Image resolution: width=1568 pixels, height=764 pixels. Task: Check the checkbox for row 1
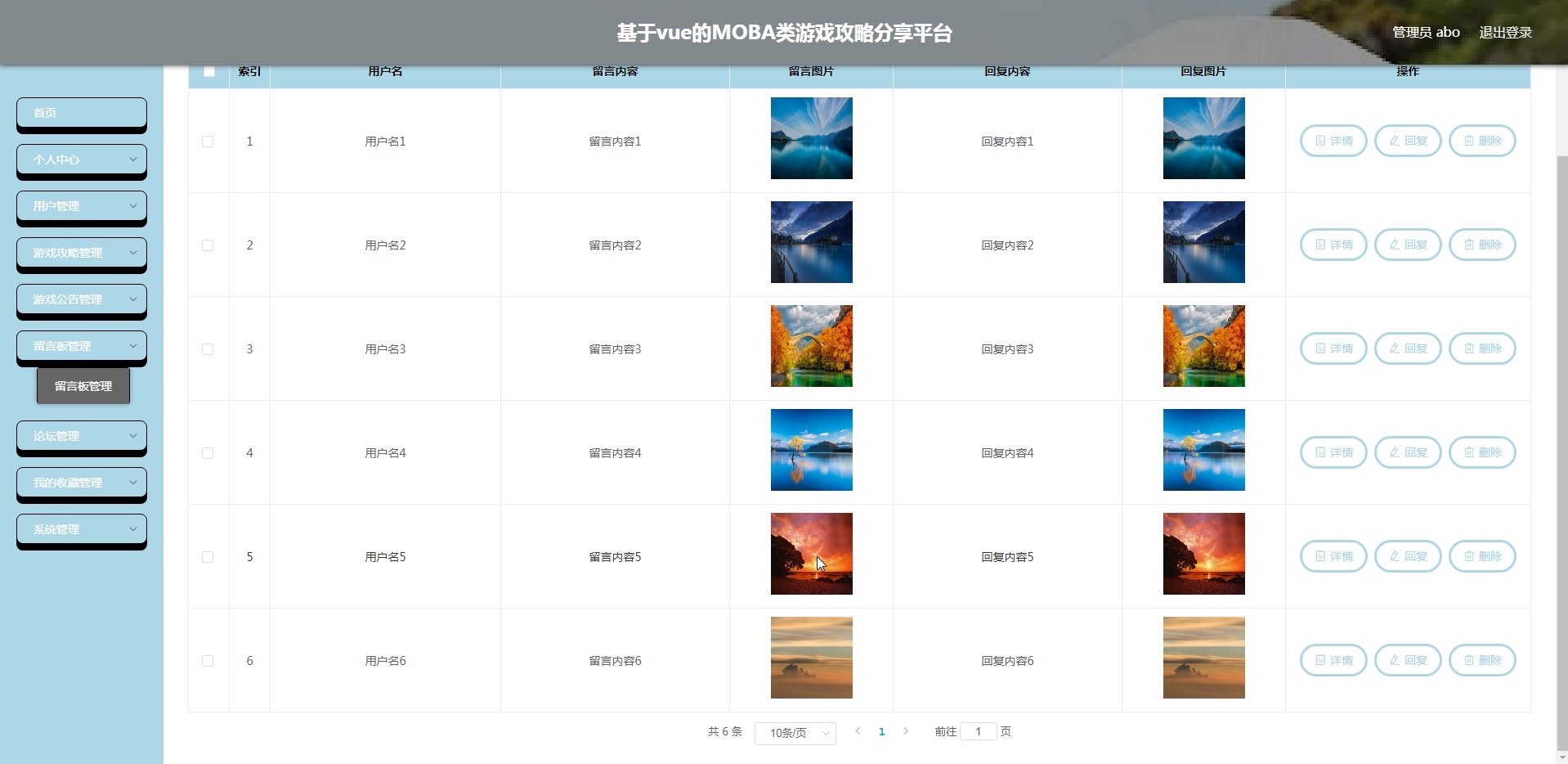coord(208,142)
